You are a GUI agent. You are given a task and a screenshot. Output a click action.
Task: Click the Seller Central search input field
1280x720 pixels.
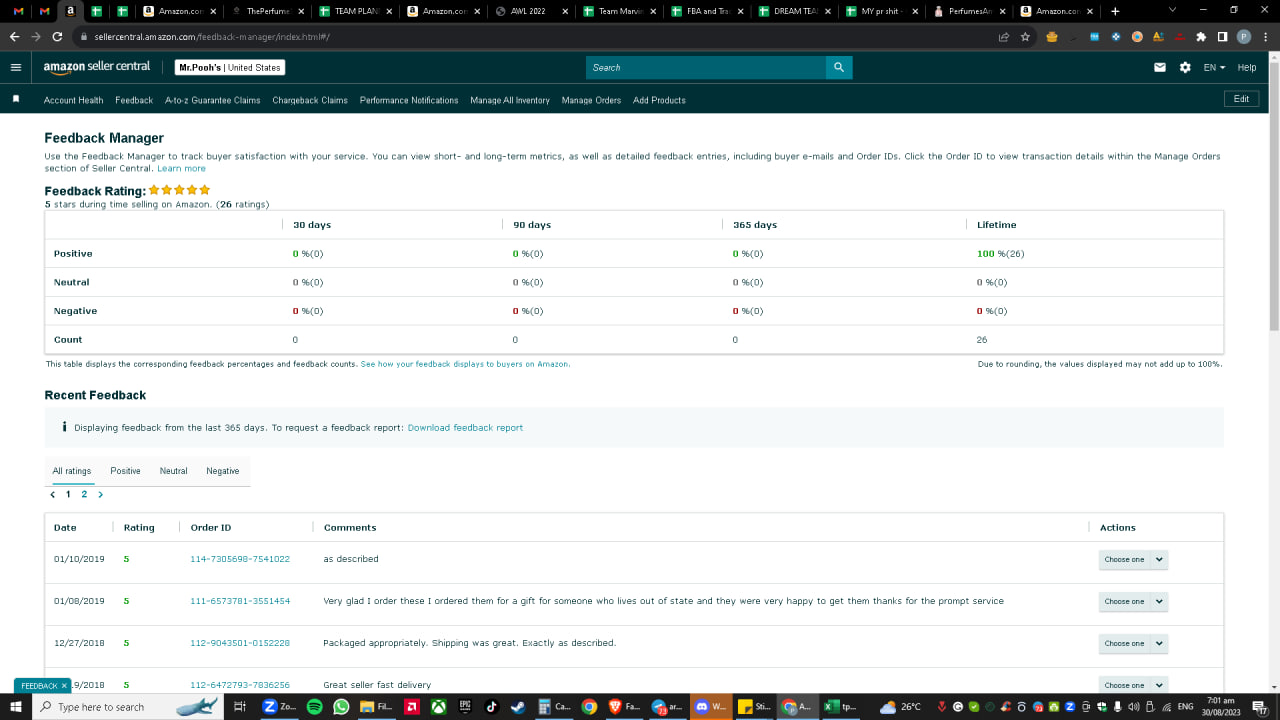(706, 67)
